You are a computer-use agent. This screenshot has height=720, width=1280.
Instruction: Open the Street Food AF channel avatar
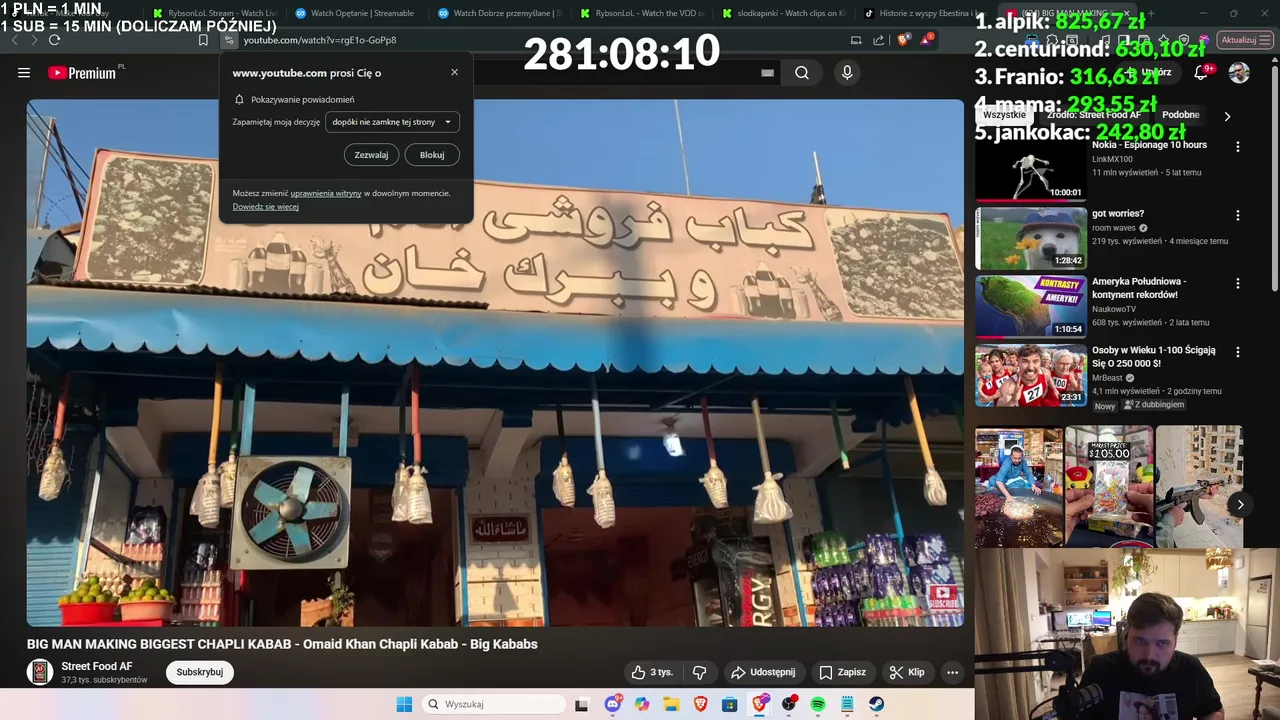tap(40, 672)
